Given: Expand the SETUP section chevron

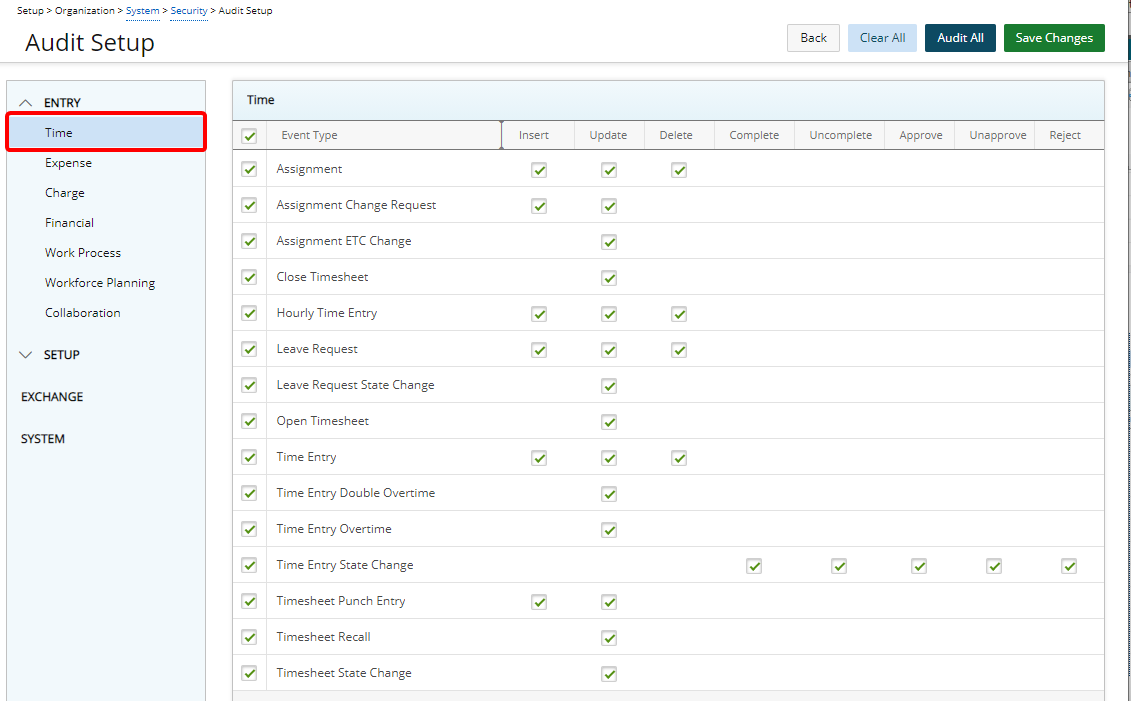Looking at the screenshot, I should coord(26,355).
